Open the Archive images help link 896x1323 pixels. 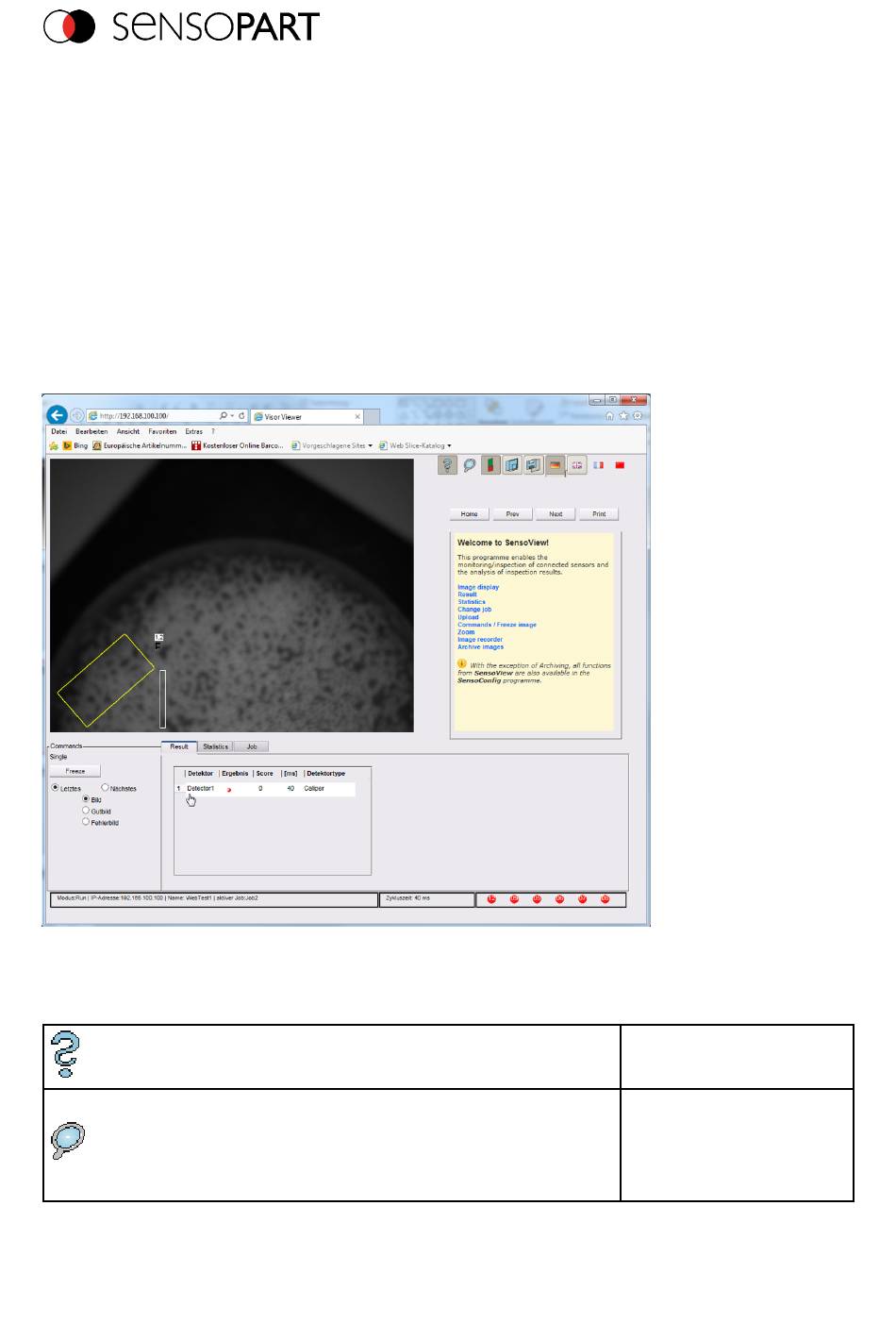point(481,647)
